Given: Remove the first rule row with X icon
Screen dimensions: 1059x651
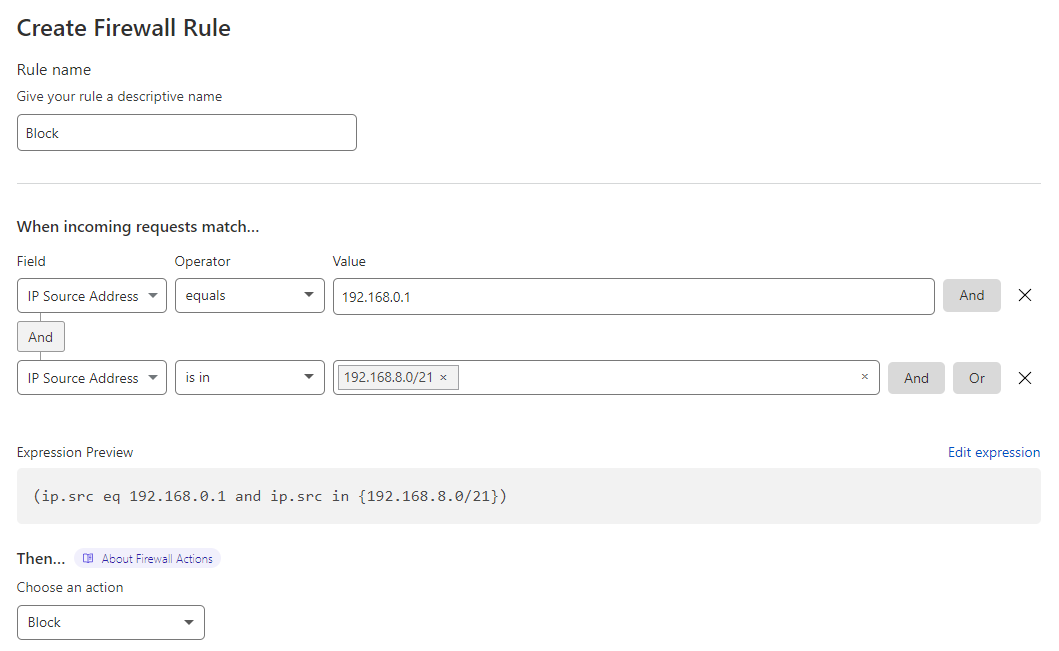Looking at the screenshot, I should 1024,296.
